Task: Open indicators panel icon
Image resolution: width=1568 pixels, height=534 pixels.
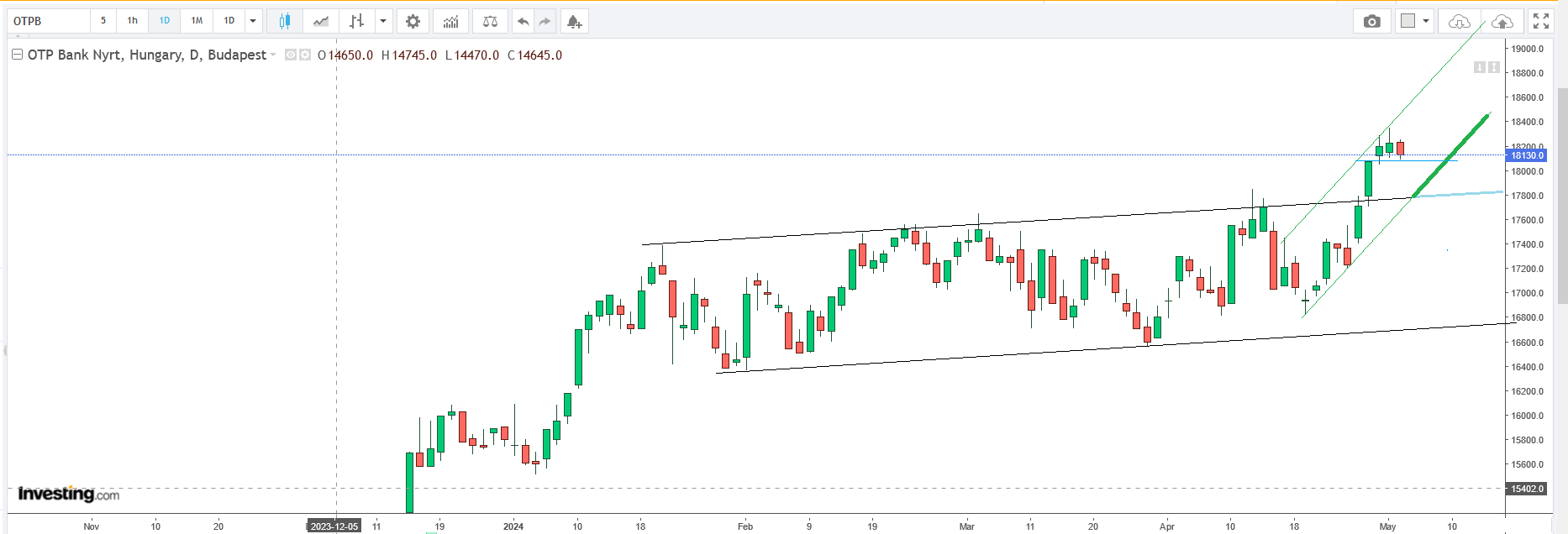Action: [x=451, y=21]
